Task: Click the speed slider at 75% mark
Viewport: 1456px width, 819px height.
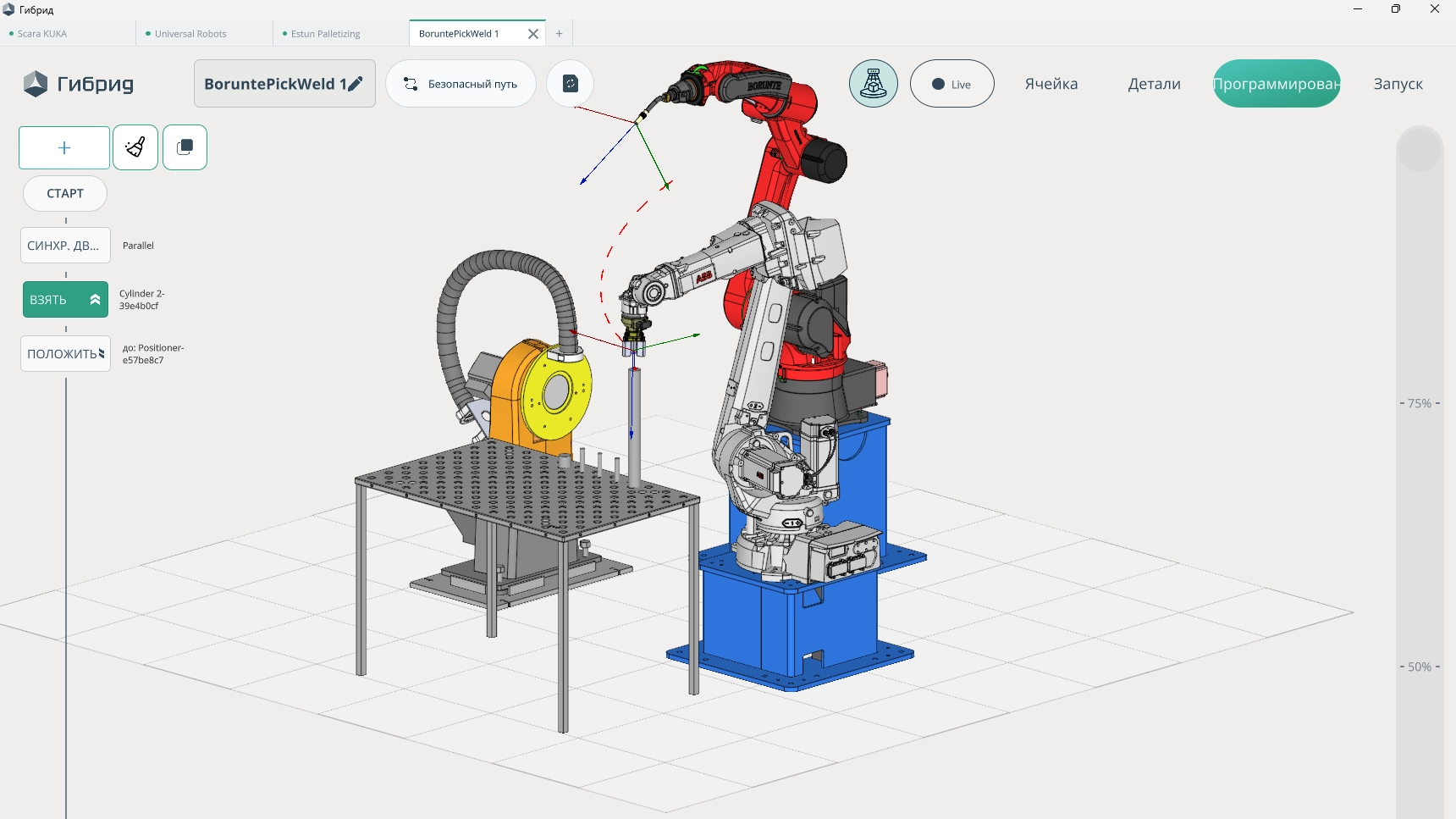Action: click(1420, 404)
